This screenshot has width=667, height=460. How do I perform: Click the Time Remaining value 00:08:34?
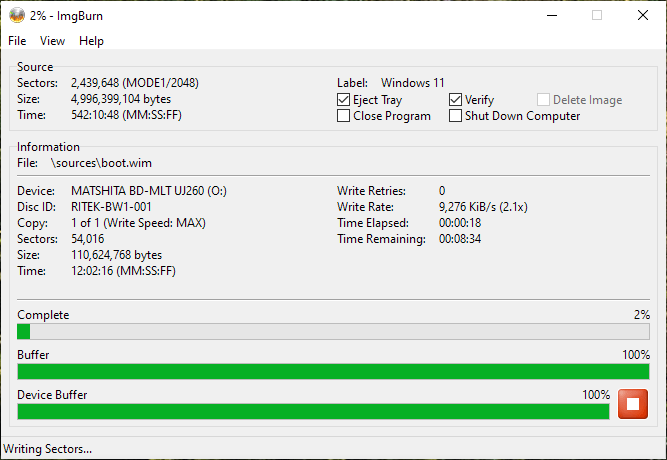(x=462, y=239)
